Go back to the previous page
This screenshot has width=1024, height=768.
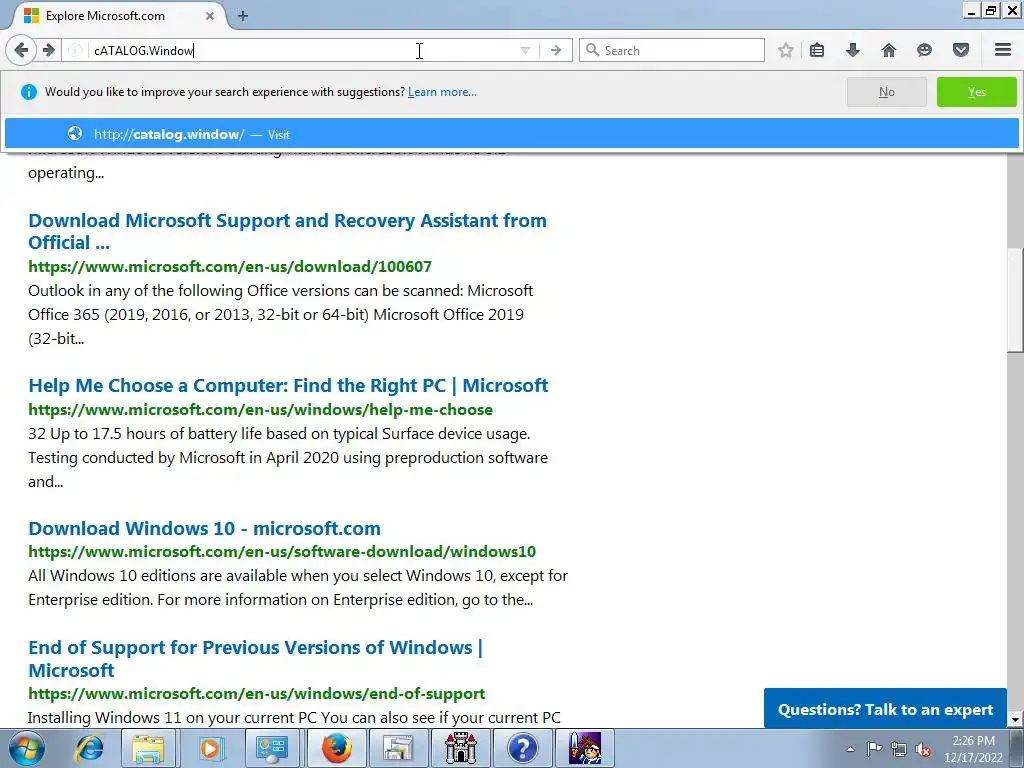pos(21,50)
